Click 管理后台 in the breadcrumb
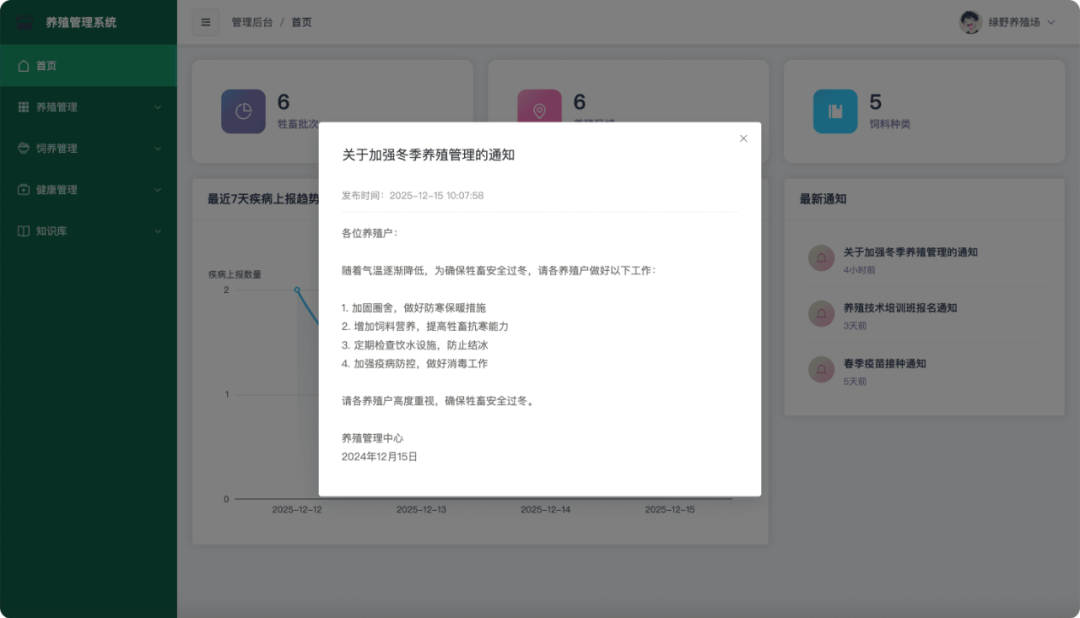 (x=253, y=21)
